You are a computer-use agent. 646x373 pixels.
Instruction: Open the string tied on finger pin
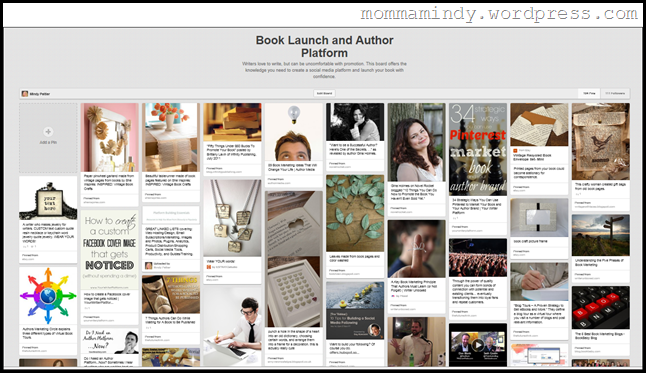click(417, 249)
